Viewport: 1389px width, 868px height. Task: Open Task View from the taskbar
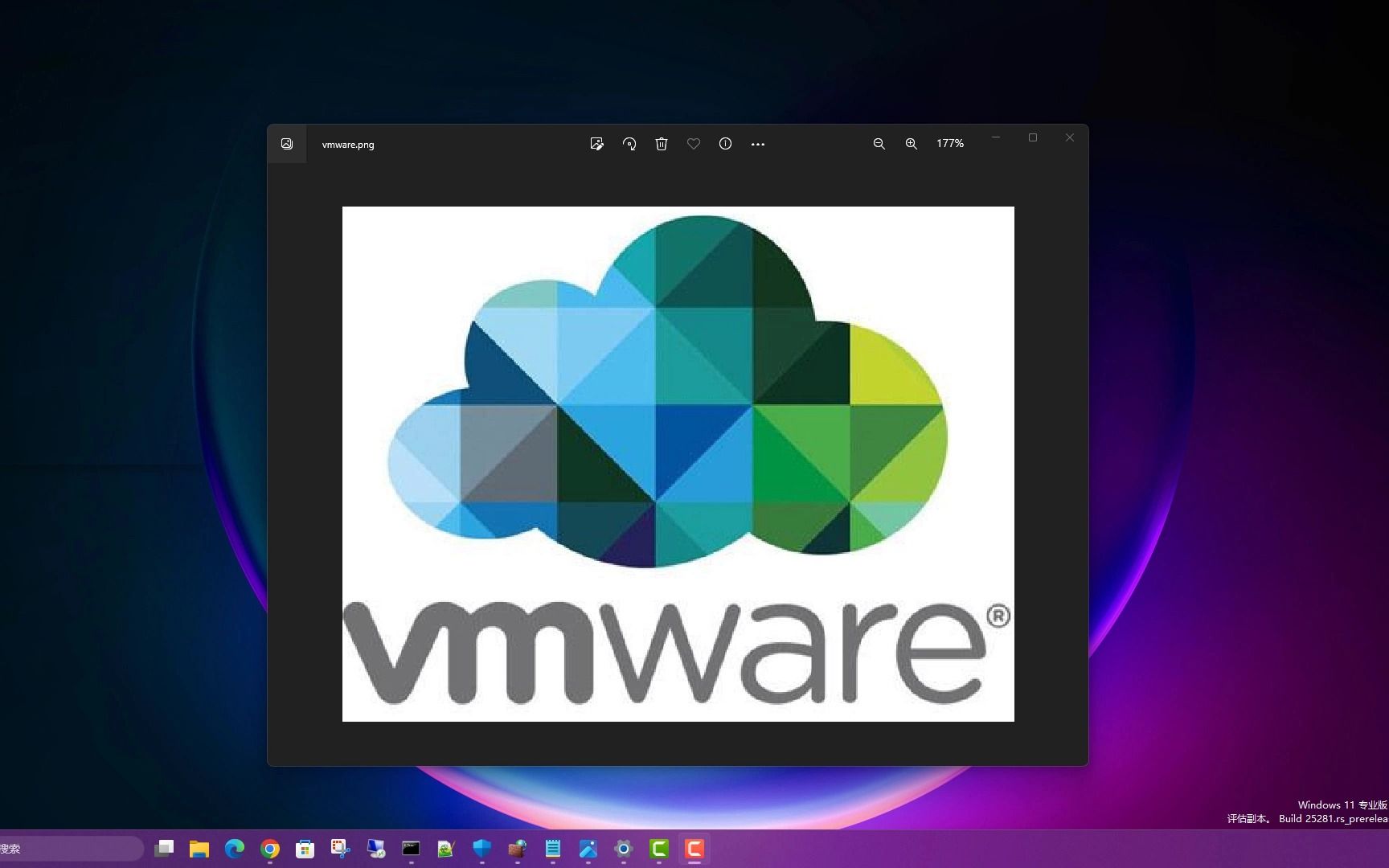click(164, 849)
